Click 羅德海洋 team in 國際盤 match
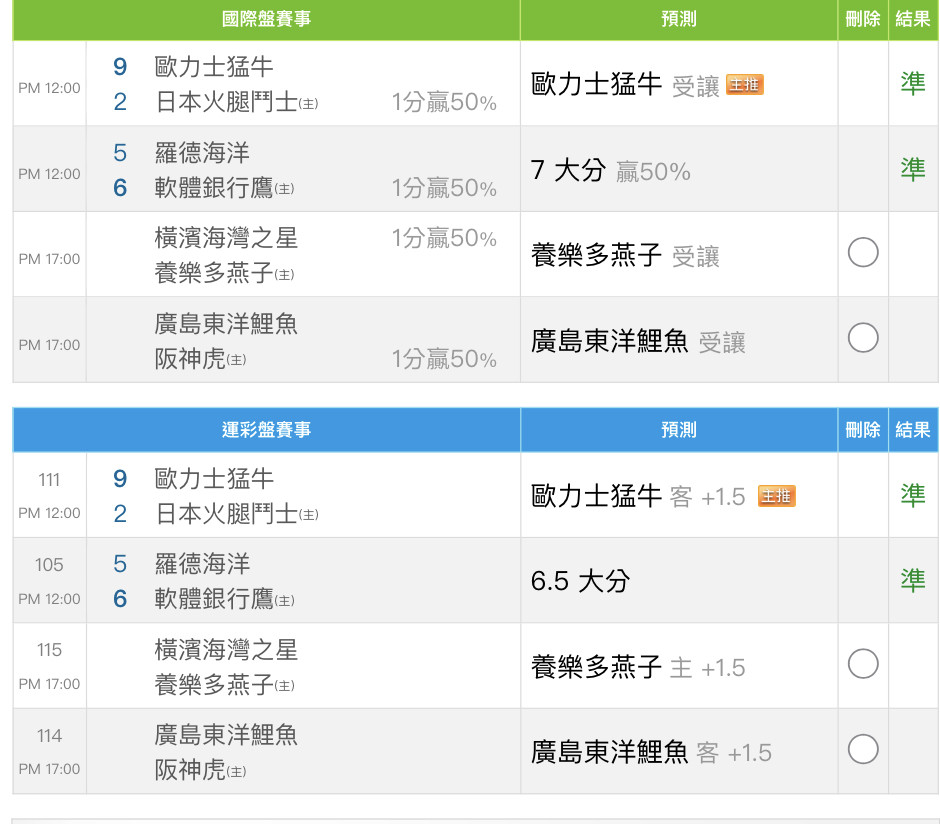Viewport: 940px width, 824px height. [202, 153]
